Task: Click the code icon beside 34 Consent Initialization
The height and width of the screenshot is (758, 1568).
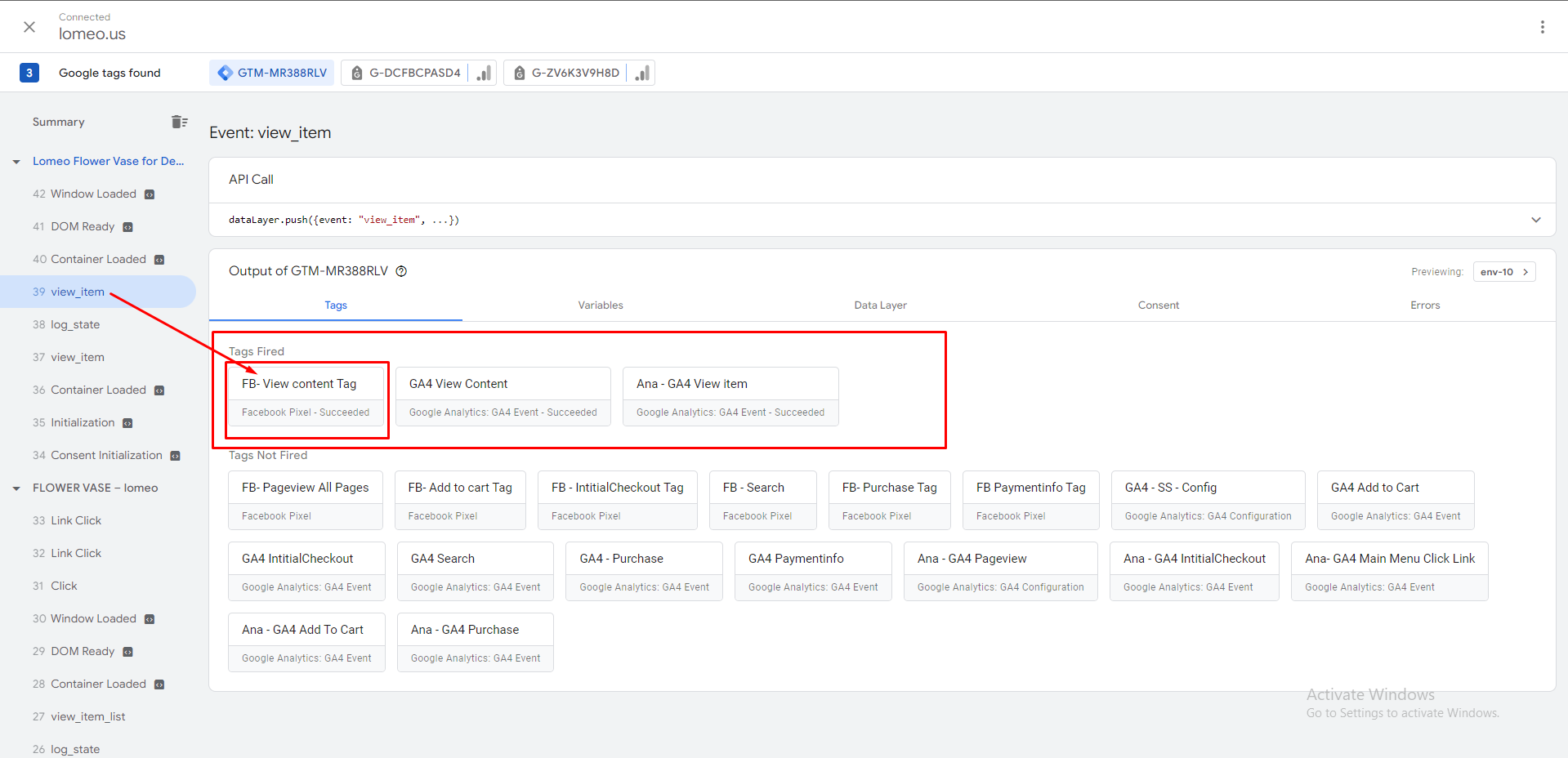Action: (175, 456)
